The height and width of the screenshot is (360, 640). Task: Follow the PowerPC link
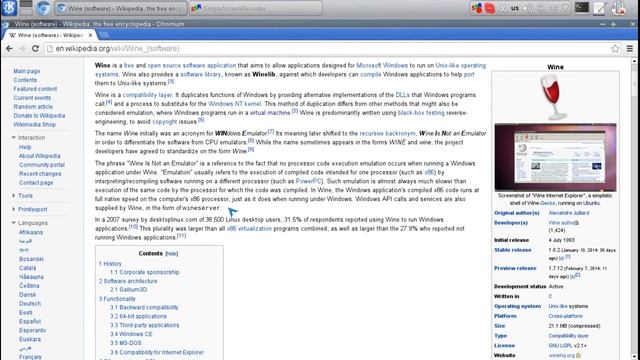coord(309,181)
